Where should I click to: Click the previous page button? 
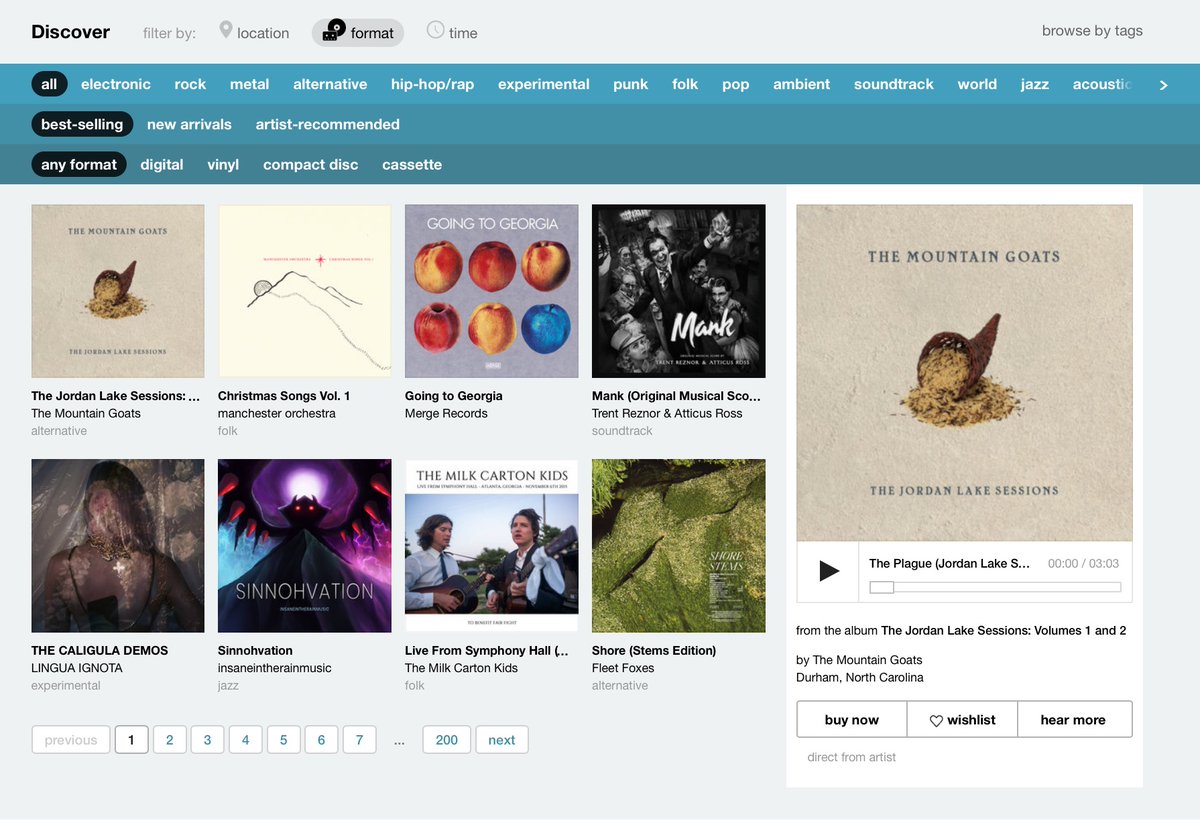[x=71, y=740]
